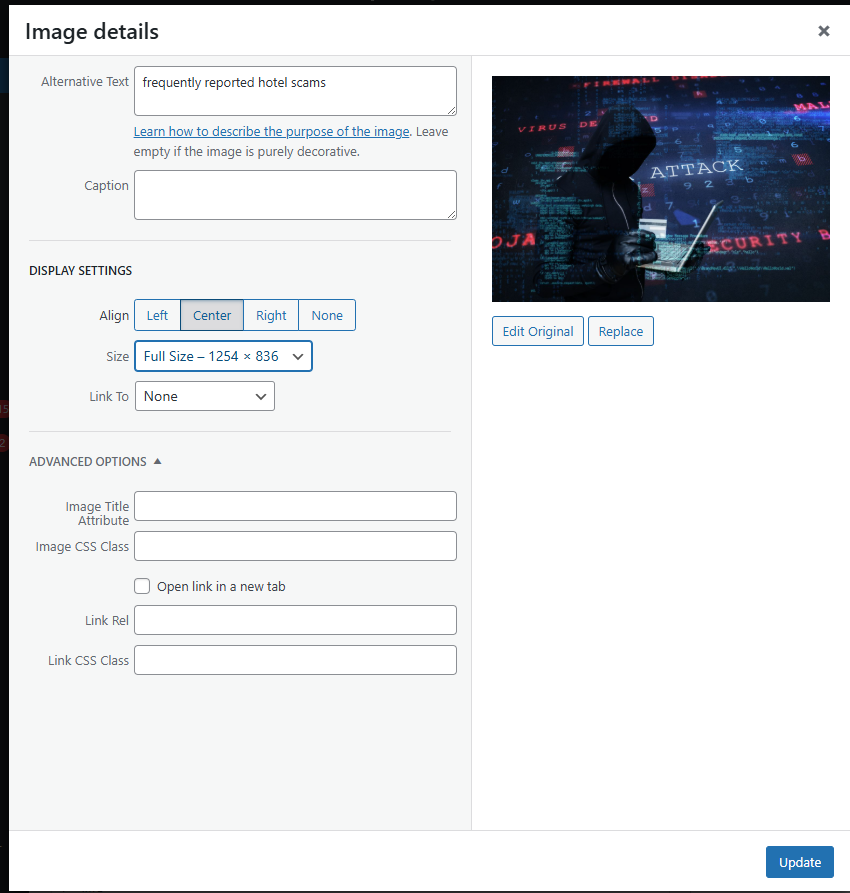Click the Link Rel input field
Viewport: 850px width, 893px height.
click(x=295, y=620)
